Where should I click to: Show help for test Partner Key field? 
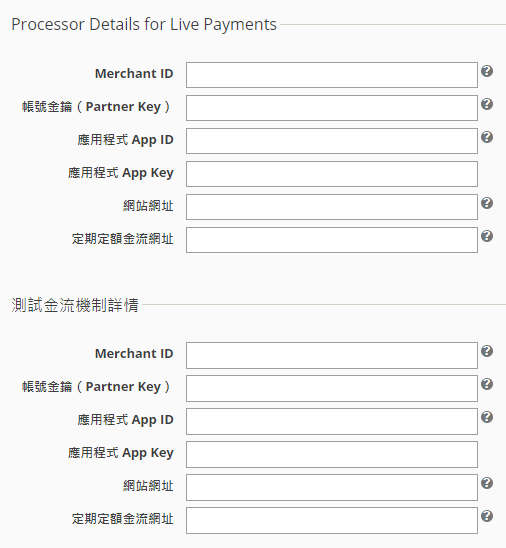click(487, 384)
